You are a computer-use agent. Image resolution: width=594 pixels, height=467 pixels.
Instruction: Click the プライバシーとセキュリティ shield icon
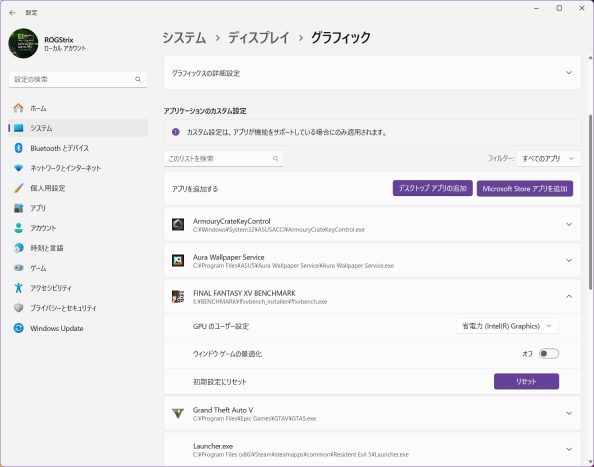(x=19, y=308)
